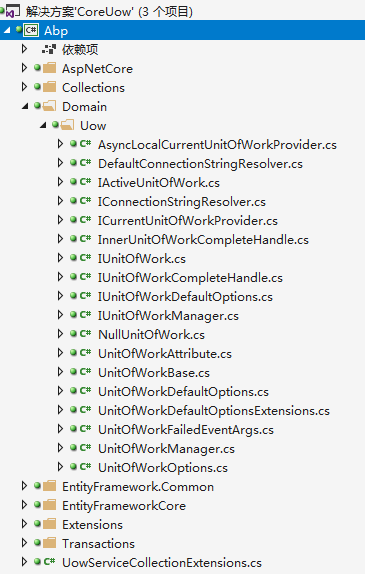Select UnitOfWorkFailedEventArgs.cs file name
The height and width of the screenshot is (574, 365).
coord(186,430)
